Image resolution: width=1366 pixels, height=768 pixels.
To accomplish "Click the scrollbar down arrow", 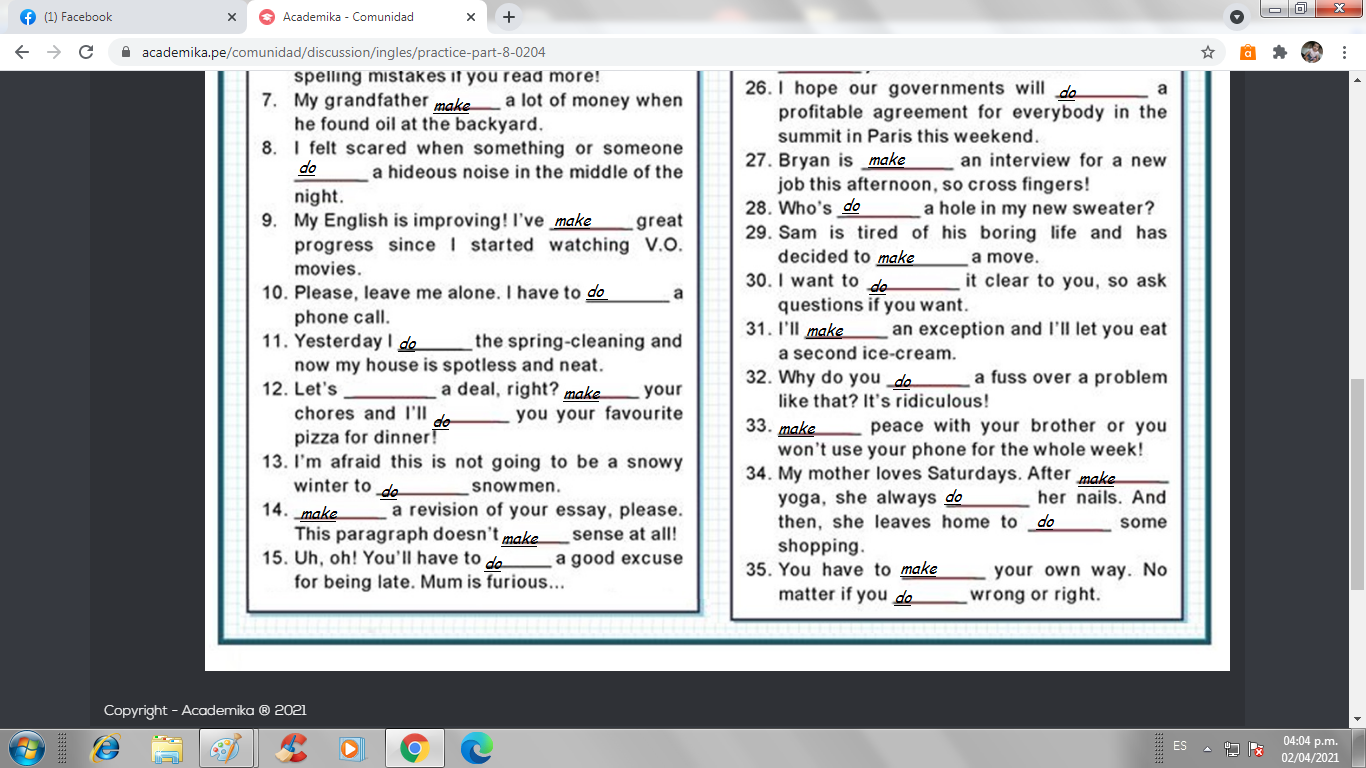I will click(1357, 720).
